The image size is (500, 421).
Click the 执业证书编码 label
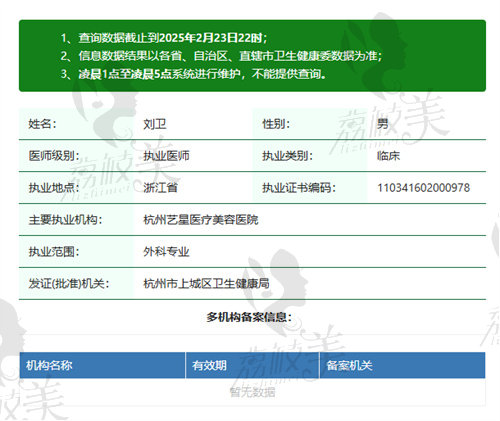click(x=299, y=188)
